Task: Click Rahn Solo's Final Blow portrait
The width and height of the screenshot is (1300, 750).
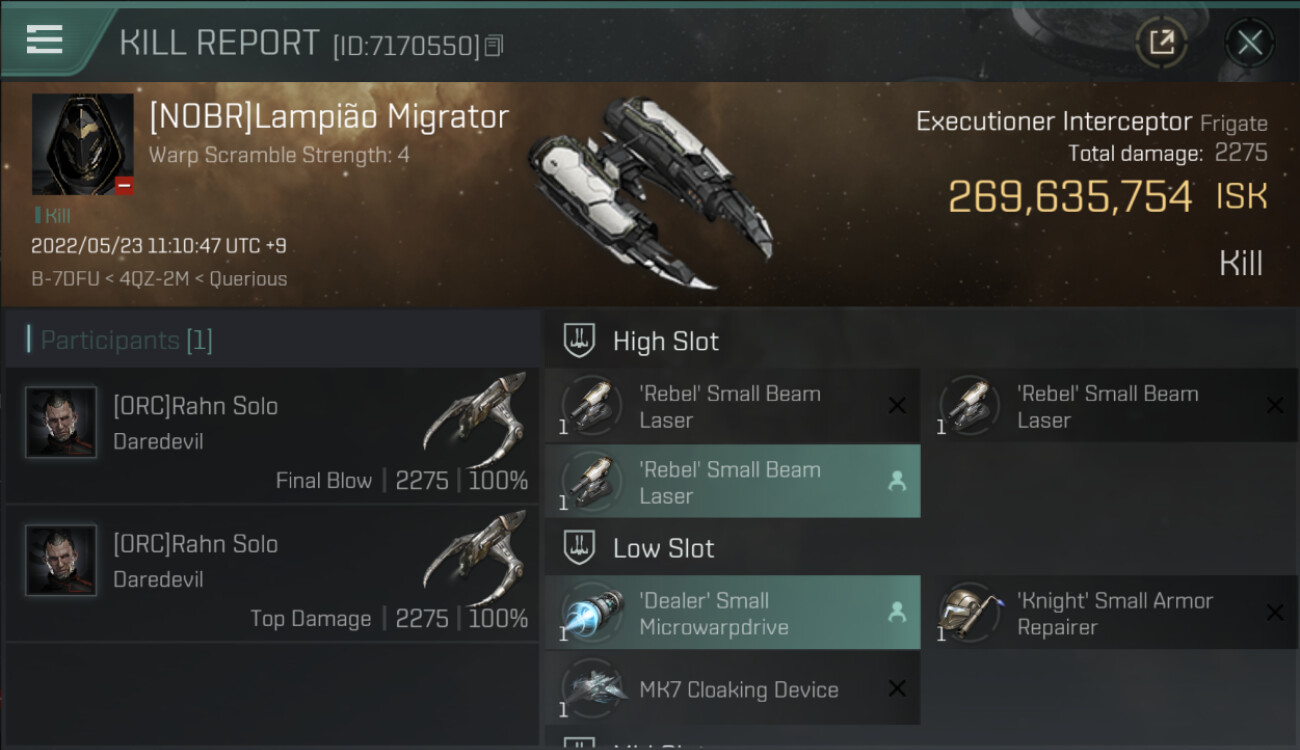Action: [61, 422]
